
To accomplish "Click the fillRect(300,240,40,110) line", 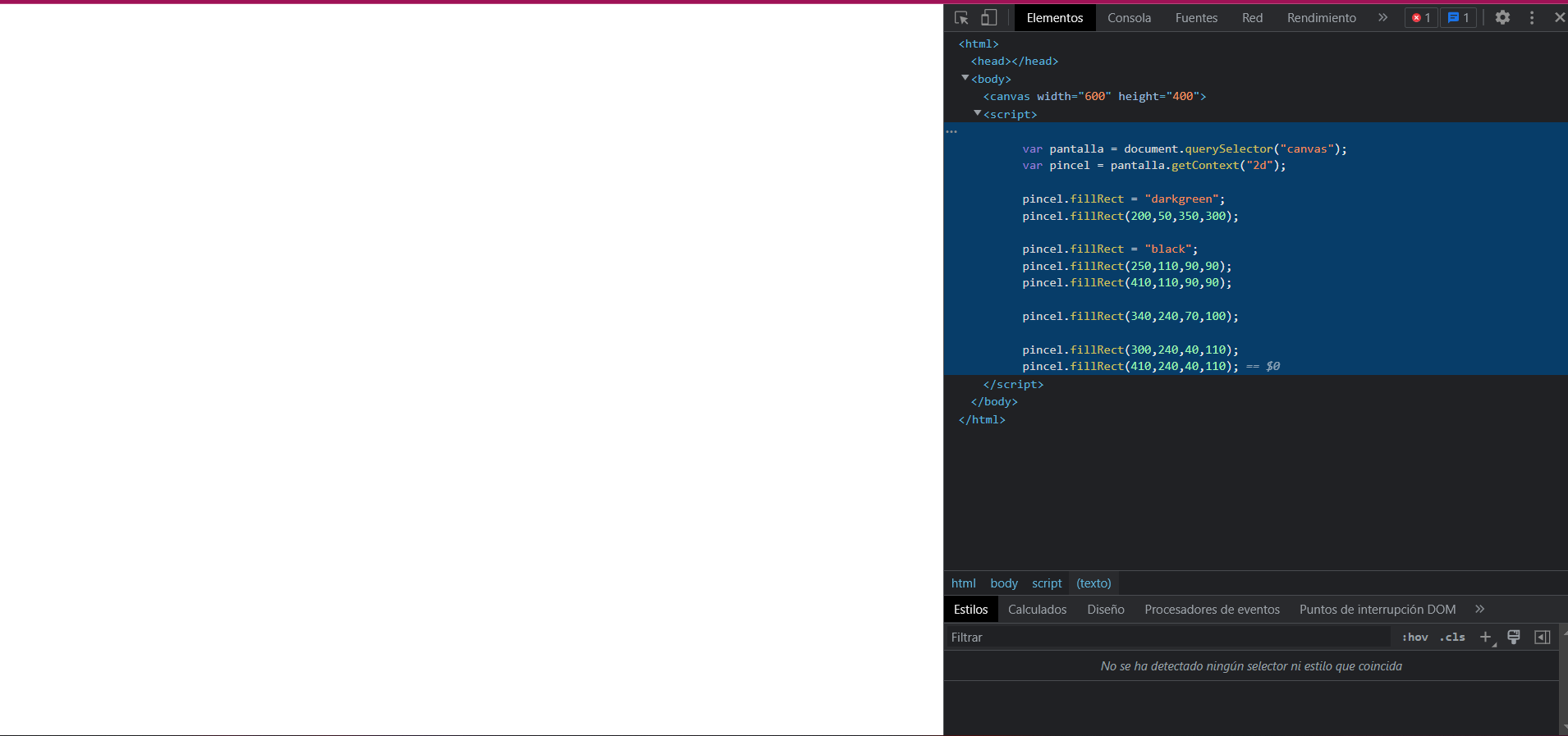I will [1130, 350].
